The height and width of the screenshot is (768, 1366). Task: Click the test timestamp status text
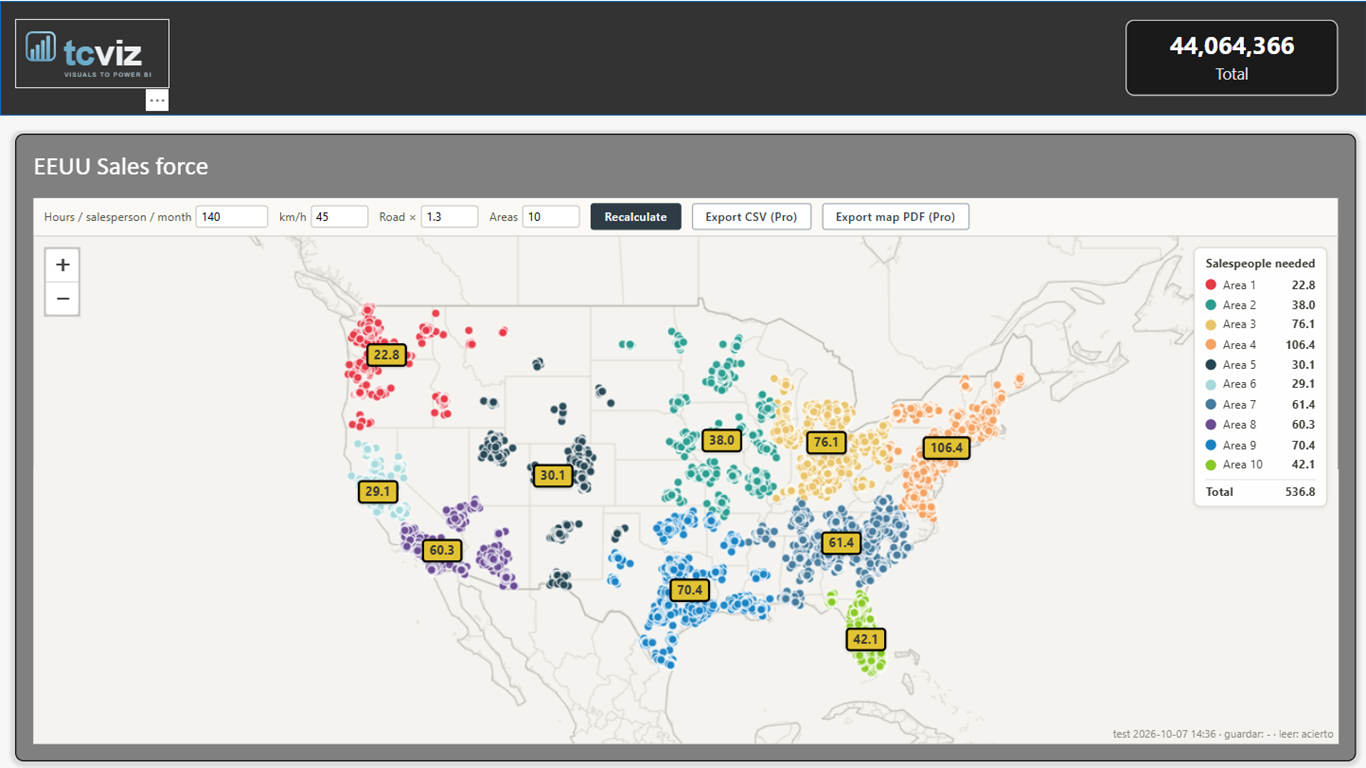[1222, 734]
